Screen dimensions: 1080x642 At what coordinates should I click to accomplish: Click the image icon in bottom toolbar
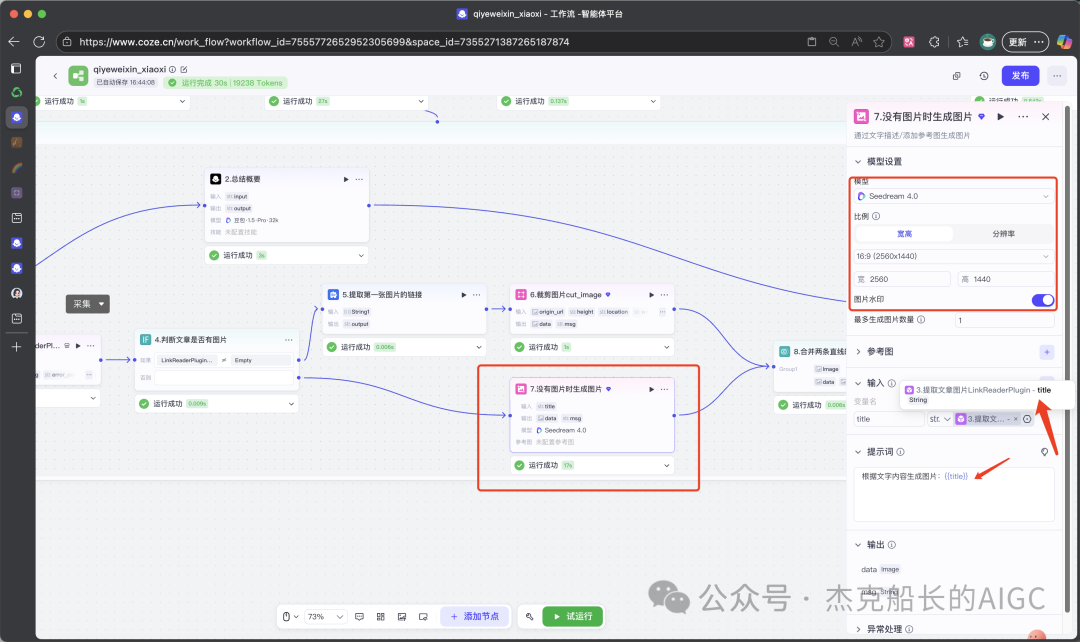402,617
